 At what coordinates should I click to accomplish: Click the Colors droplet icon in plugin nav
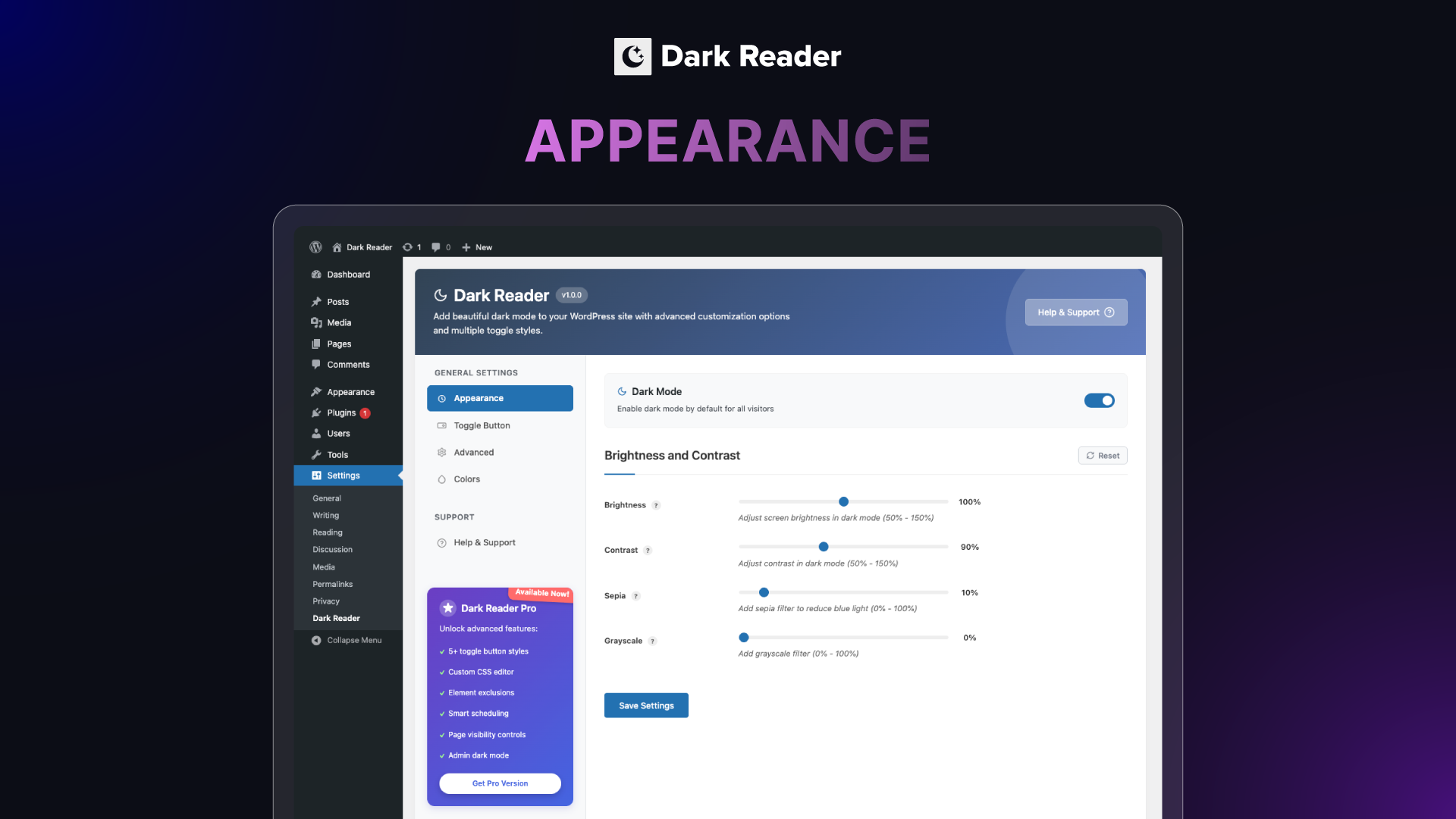pos(442,479)
